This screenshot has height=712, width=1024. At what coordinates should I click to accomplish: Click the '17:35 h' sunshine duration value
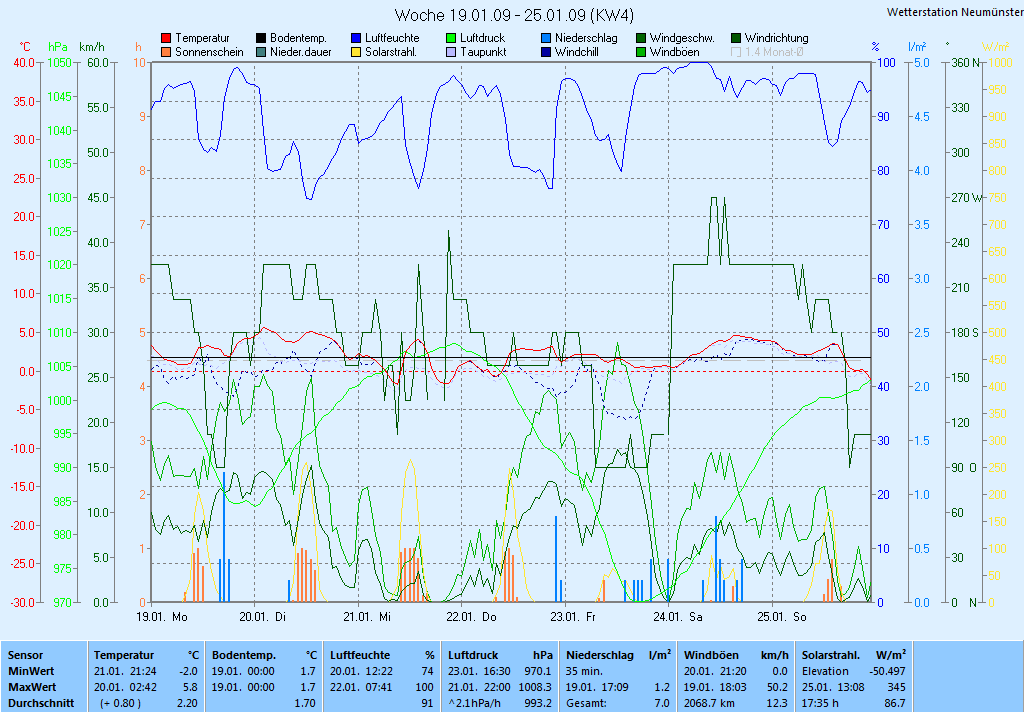(820, 704)
